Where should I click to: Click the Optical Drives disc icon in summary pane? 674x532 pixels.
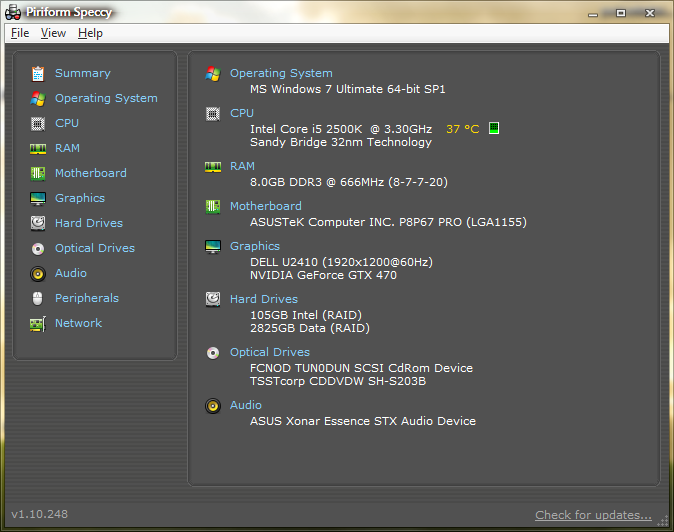[213, 353]
